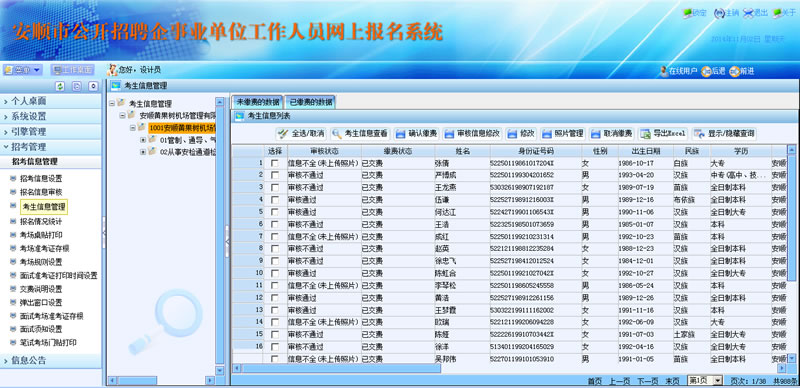
Task: Click the 锁定 lock icon in header
Action: 688,14
